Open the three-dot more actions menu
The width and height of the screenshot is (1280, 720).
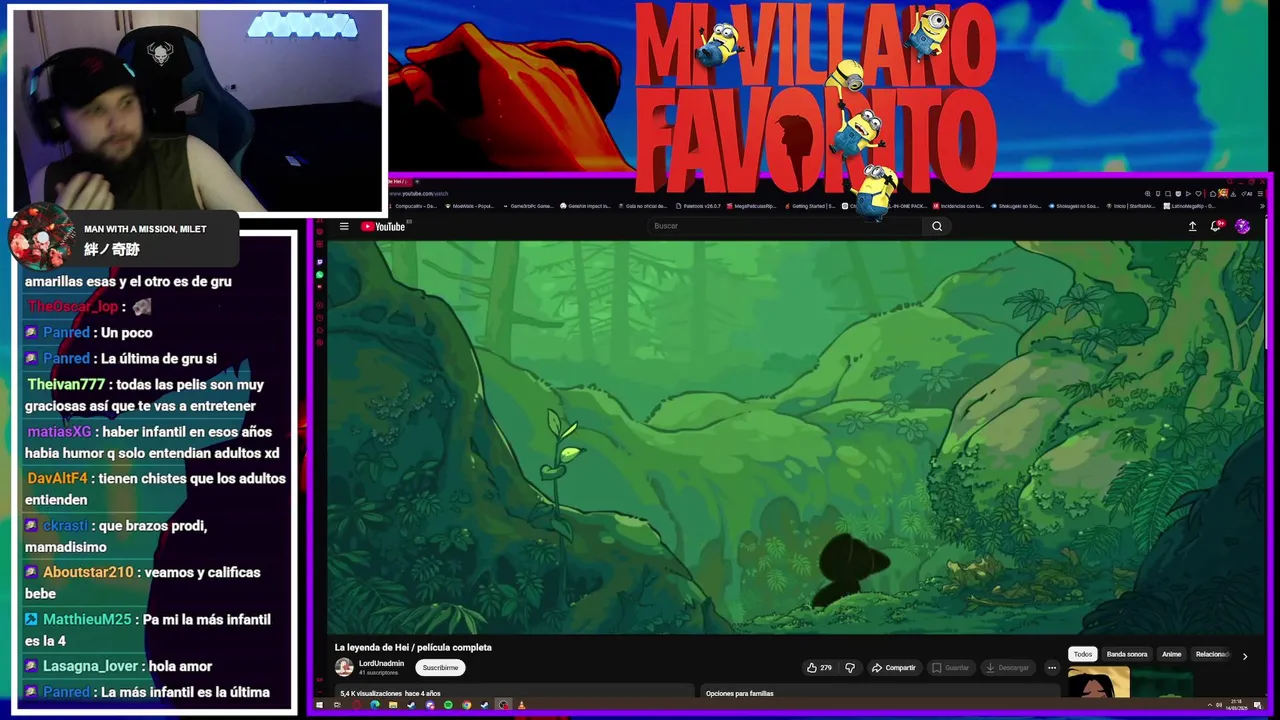pyautogui.click(x=1051, y=667)
